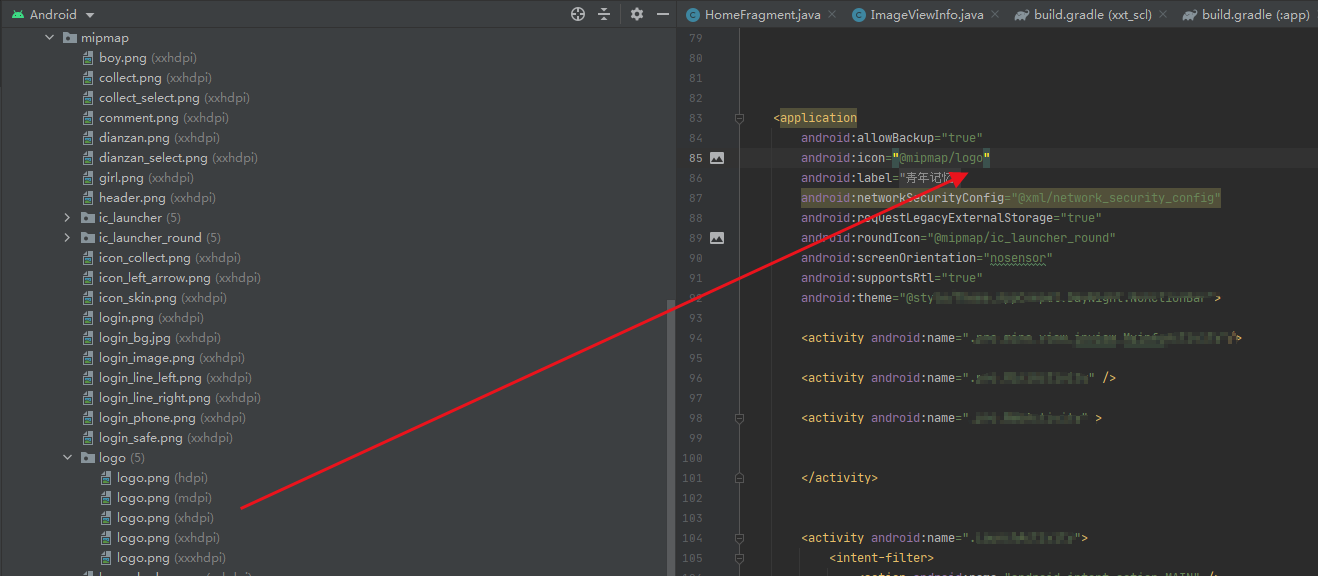Close the ImageViewInfo.java tab
The width and height of the screenshot is (1318, 576).
click(x=996, y=15)
